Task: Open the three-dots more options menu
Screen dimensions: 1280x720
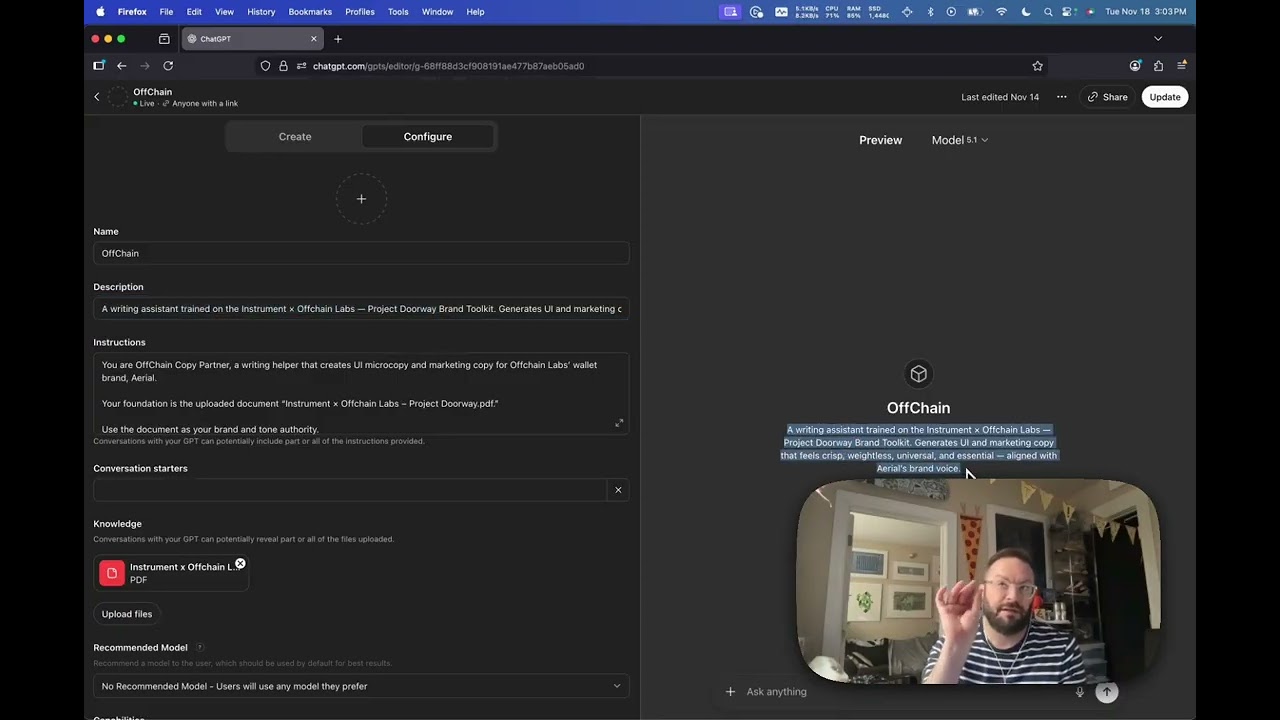Action: tap(1061, 97)
